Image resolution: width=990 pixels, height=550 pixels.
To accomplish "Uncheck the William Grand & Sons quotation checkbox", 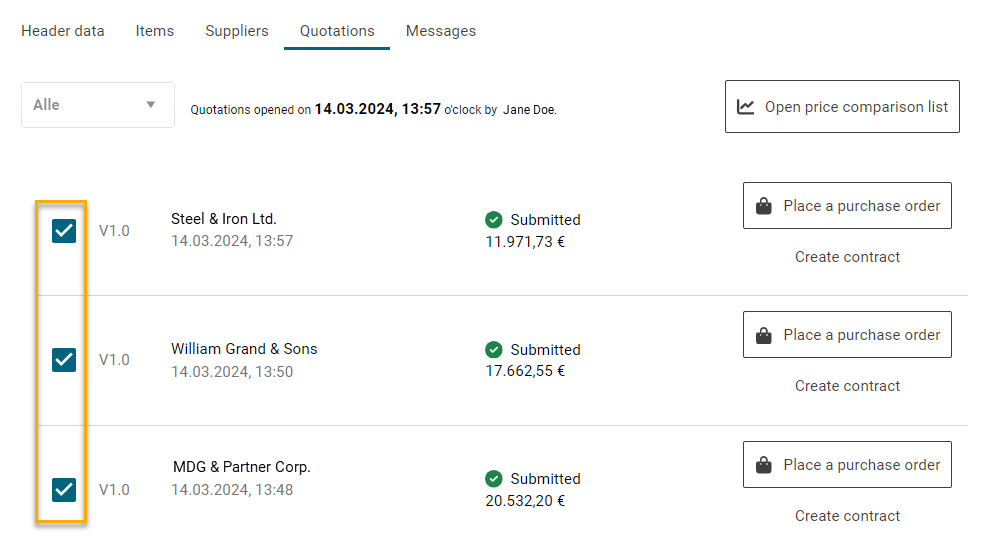I will (x=64, y=360).
